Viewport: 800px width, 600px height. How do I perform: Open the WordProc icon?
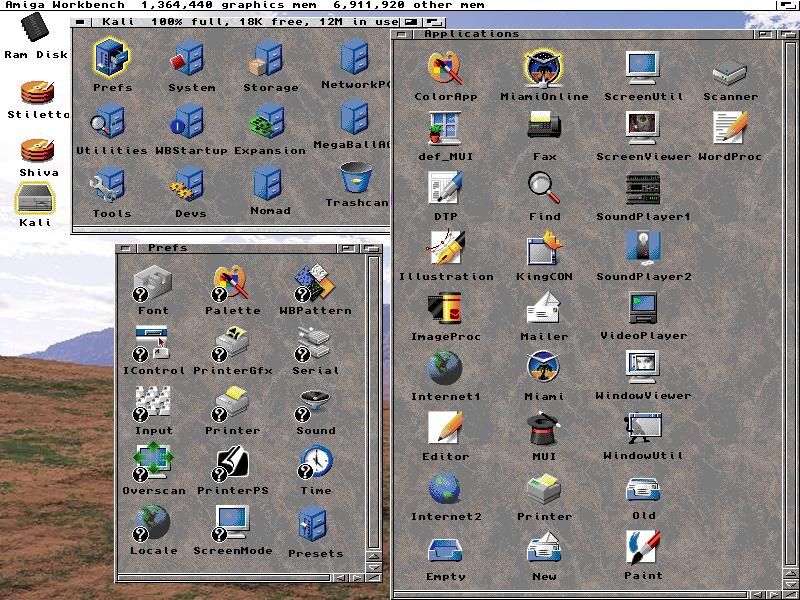click(730, 128)
